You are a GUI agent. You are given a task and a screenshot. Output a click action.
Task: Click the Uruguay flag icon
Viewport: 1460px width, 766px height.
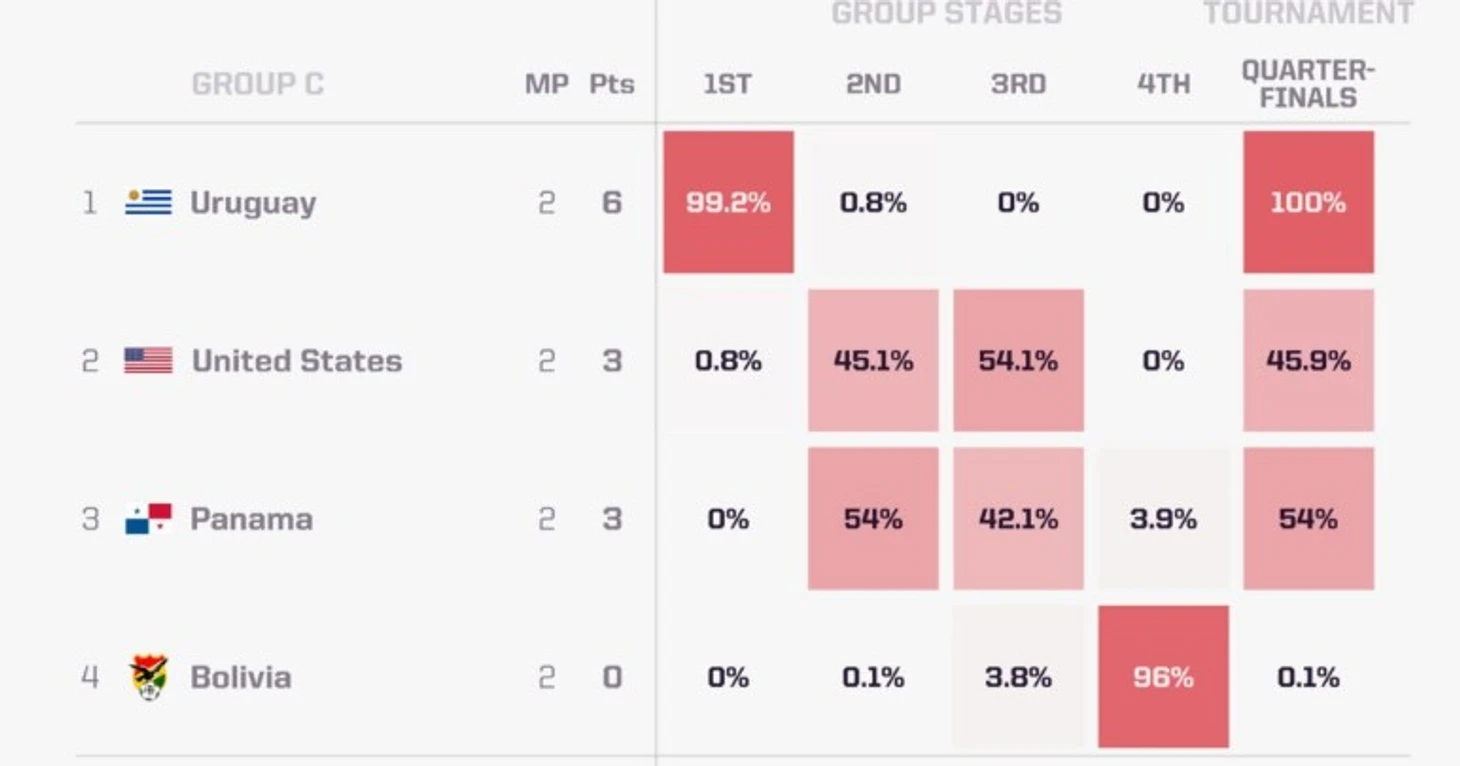point(148,202)
